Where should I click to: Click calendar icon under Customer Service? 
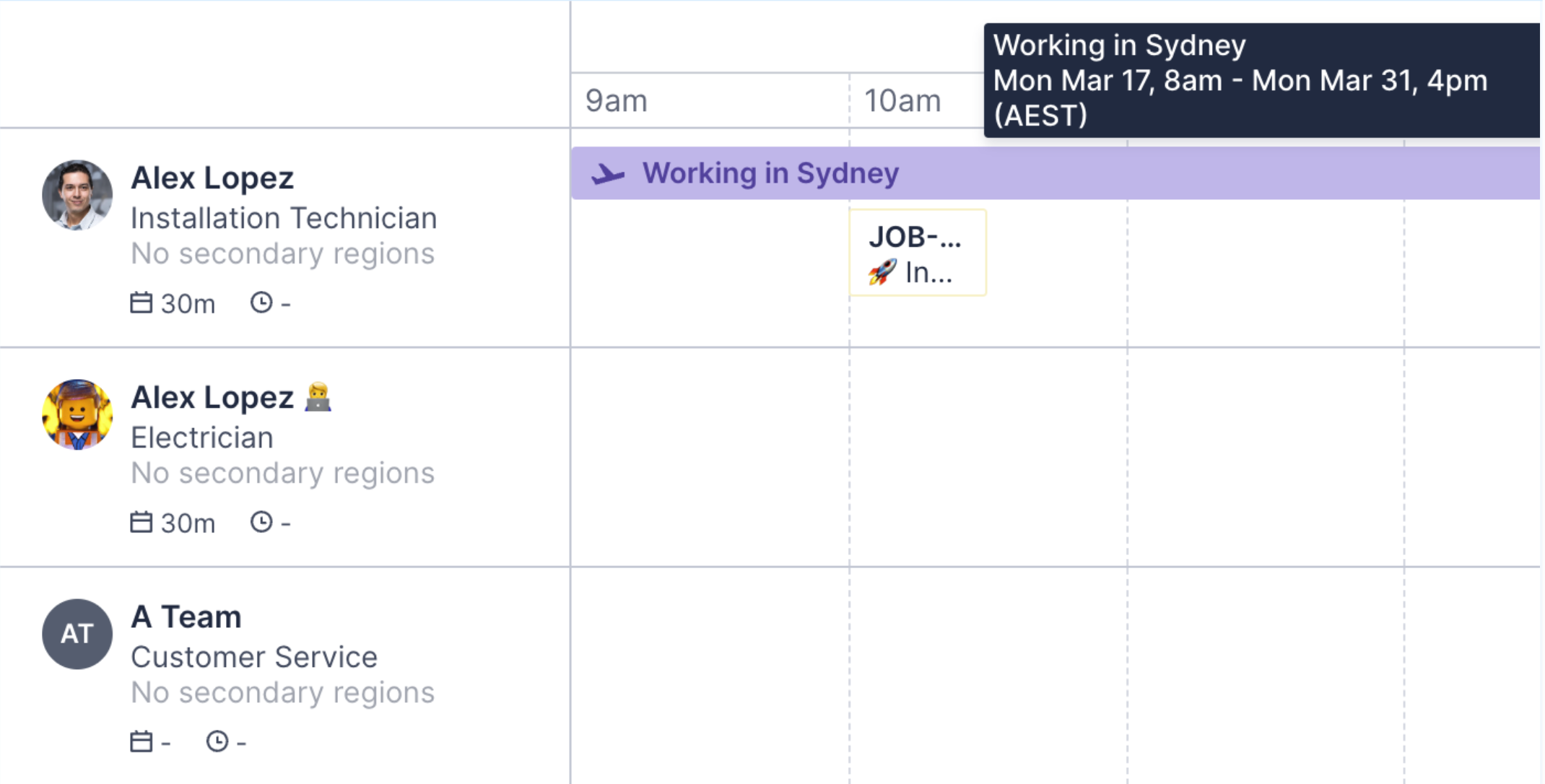(141, 741)
